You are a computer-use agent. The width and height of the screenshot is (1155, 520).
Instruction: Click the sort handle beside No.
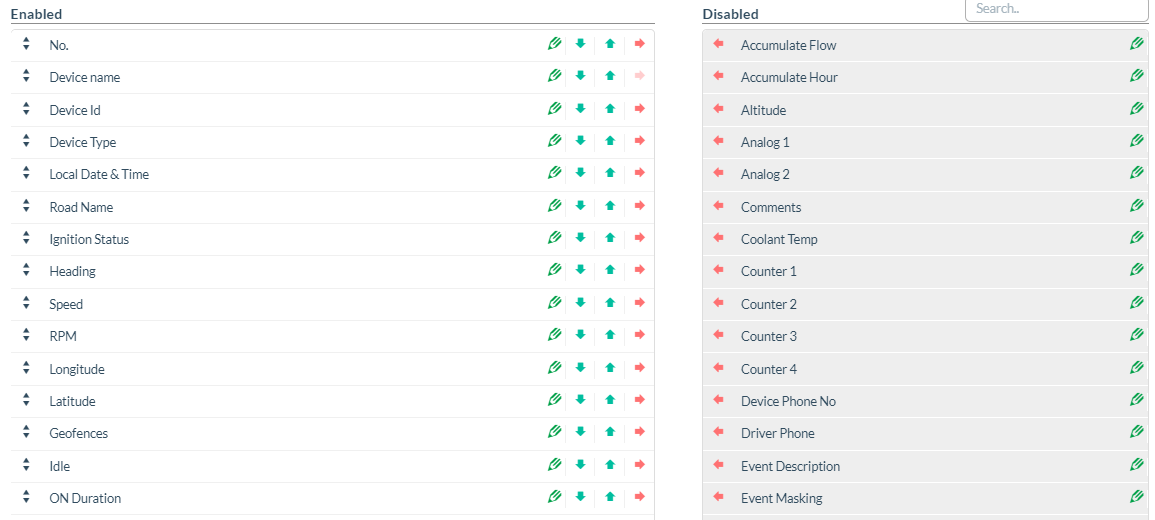point(26,45)
